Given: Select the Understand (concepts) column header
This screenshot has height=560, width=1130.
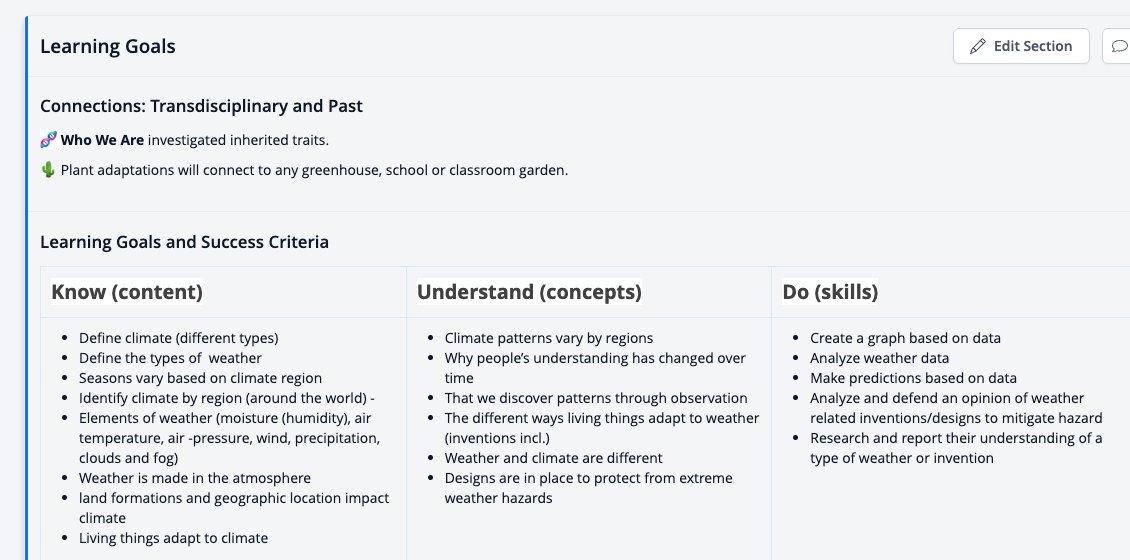Looking at the screenshot, I should [529, 292].
